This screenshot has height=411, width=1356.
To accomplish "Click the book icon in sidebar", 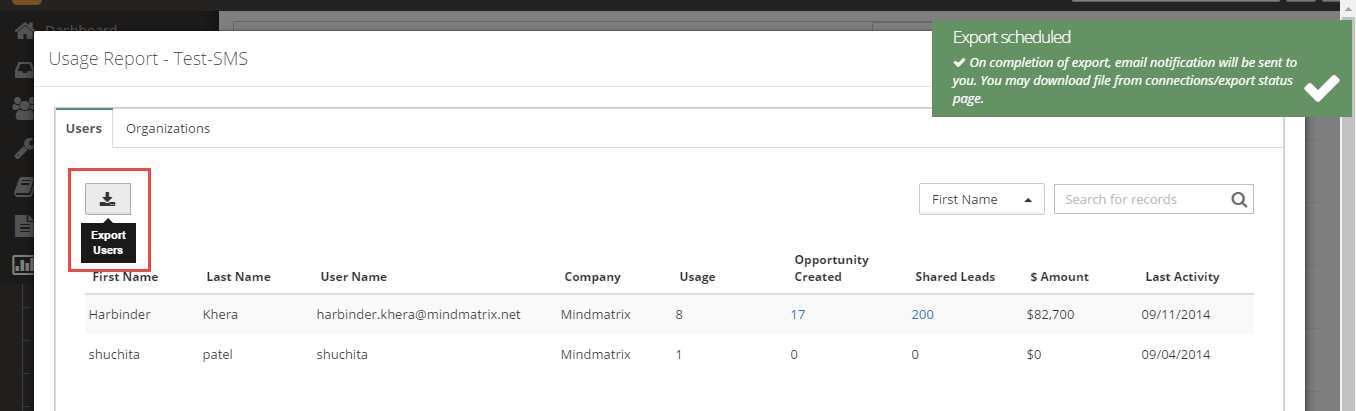I will [24, 187].
